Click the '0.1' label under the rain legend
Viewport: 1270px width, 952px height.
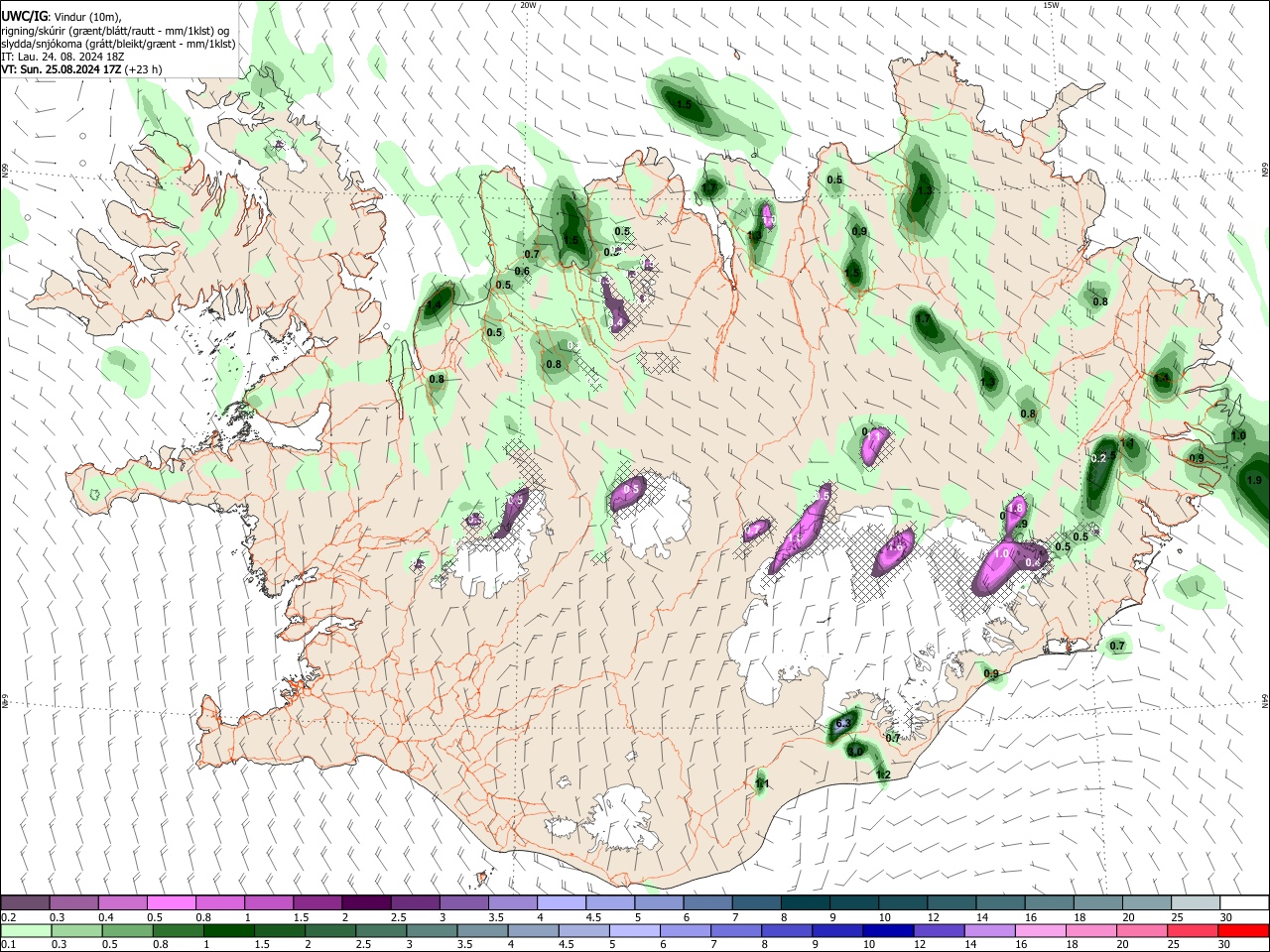(x=9, y=945)
